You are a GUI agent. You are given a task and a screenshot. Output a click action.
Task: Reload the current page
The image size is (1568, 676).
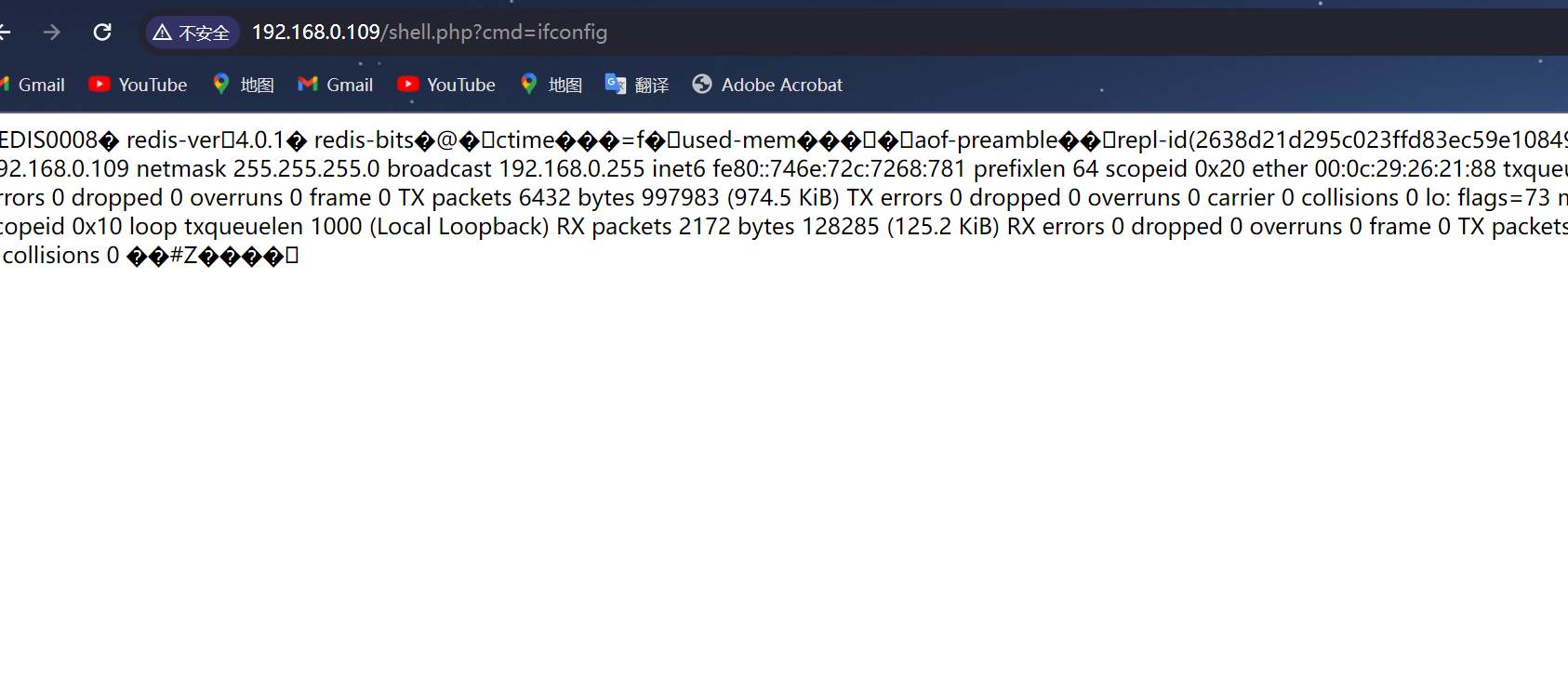[102, 33]
